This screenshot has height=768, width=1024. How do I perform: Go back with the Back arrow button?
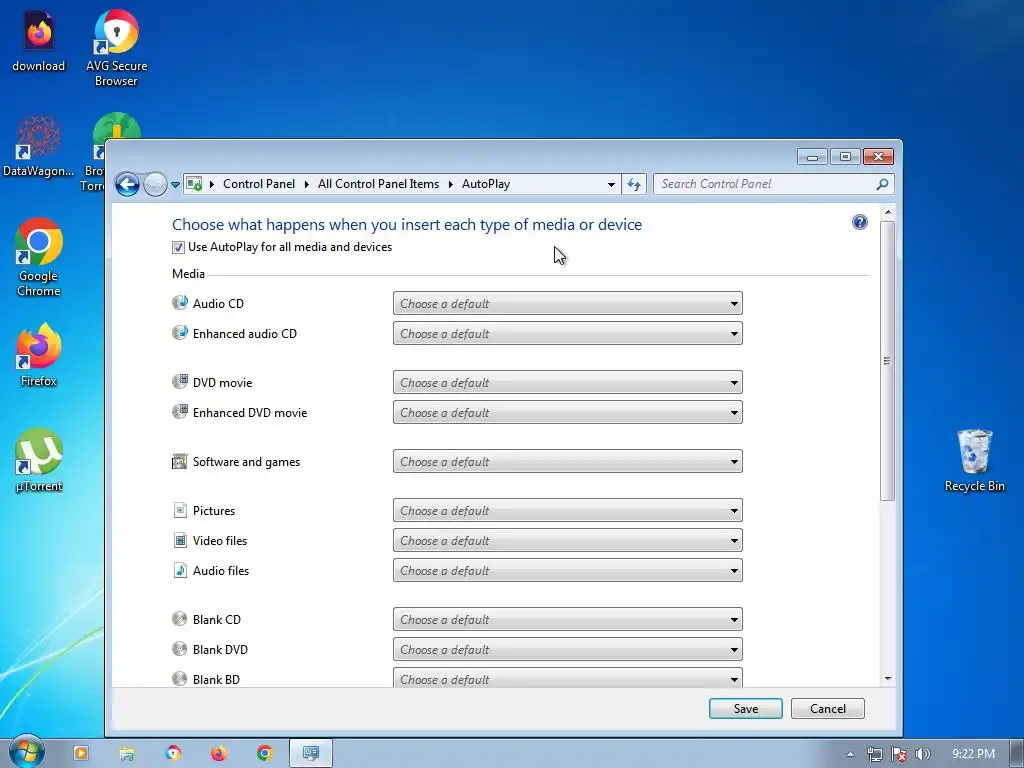pyautogui.click(x=127, y=184)
